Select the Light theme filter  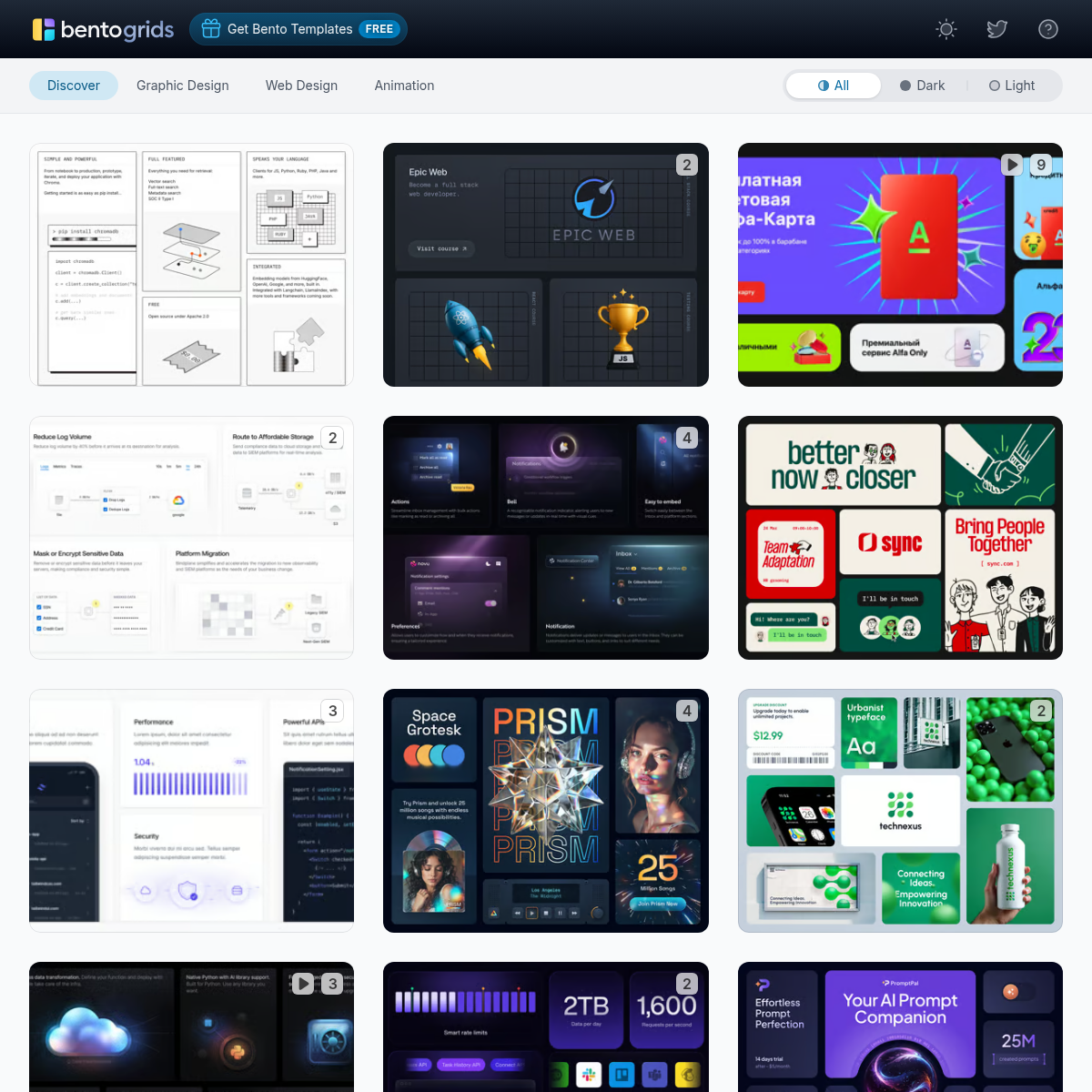click(x=1012, y=86)
